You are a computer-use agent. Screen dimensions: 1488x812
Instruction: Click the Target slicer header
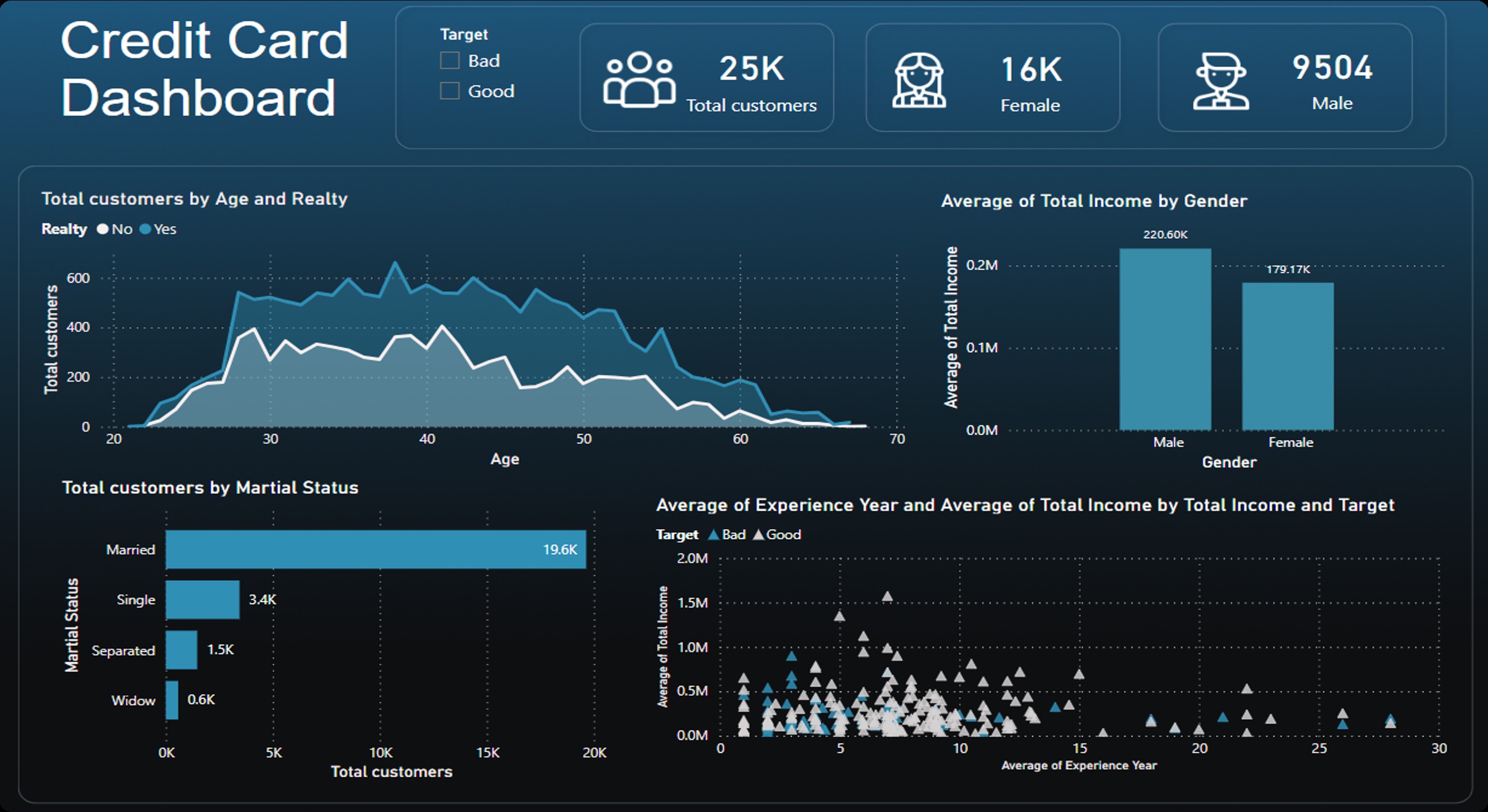pos(464,35)
